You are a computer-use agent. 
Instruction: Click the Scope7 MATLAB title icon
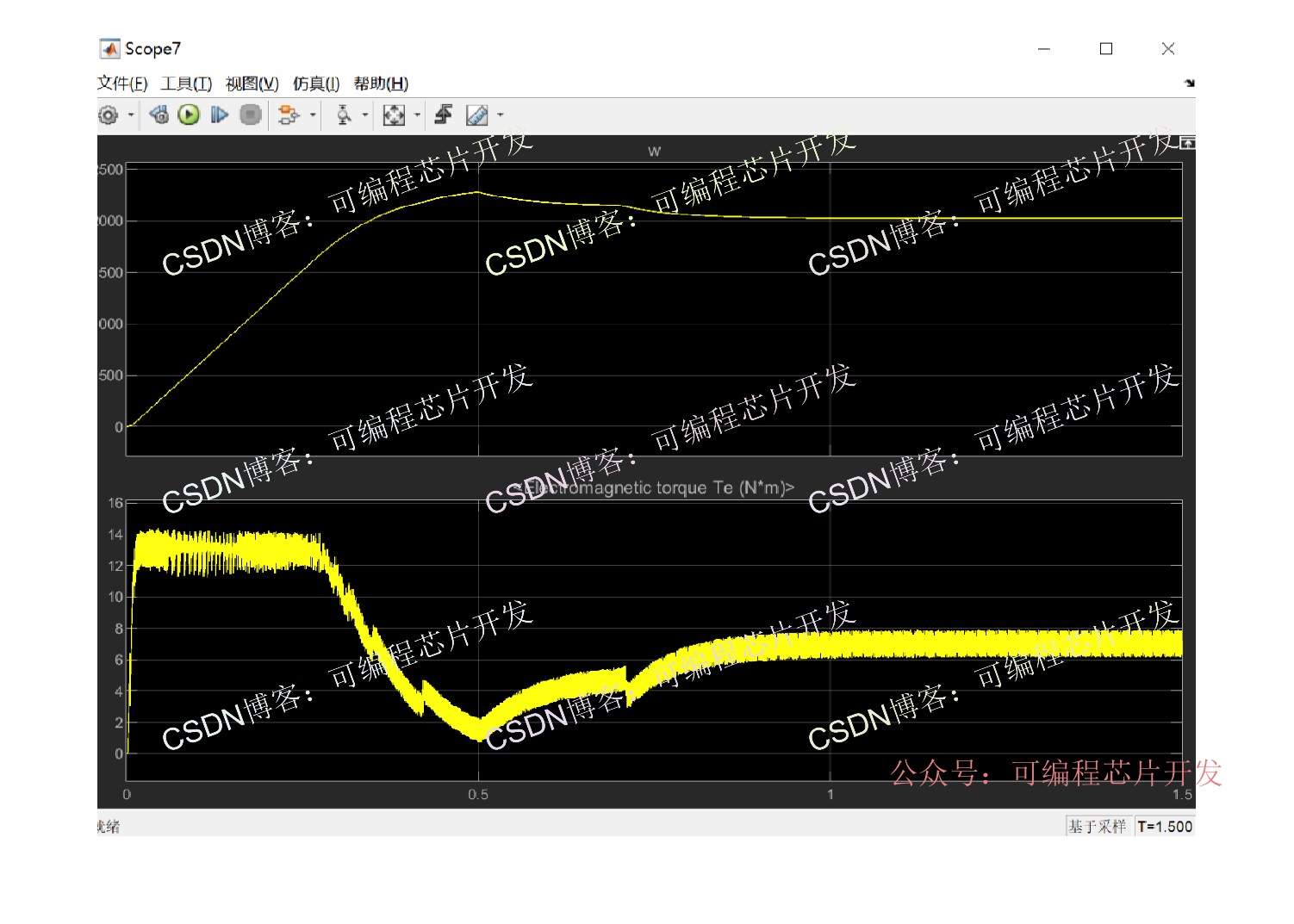pyautogui.click(x=109, y=48)
